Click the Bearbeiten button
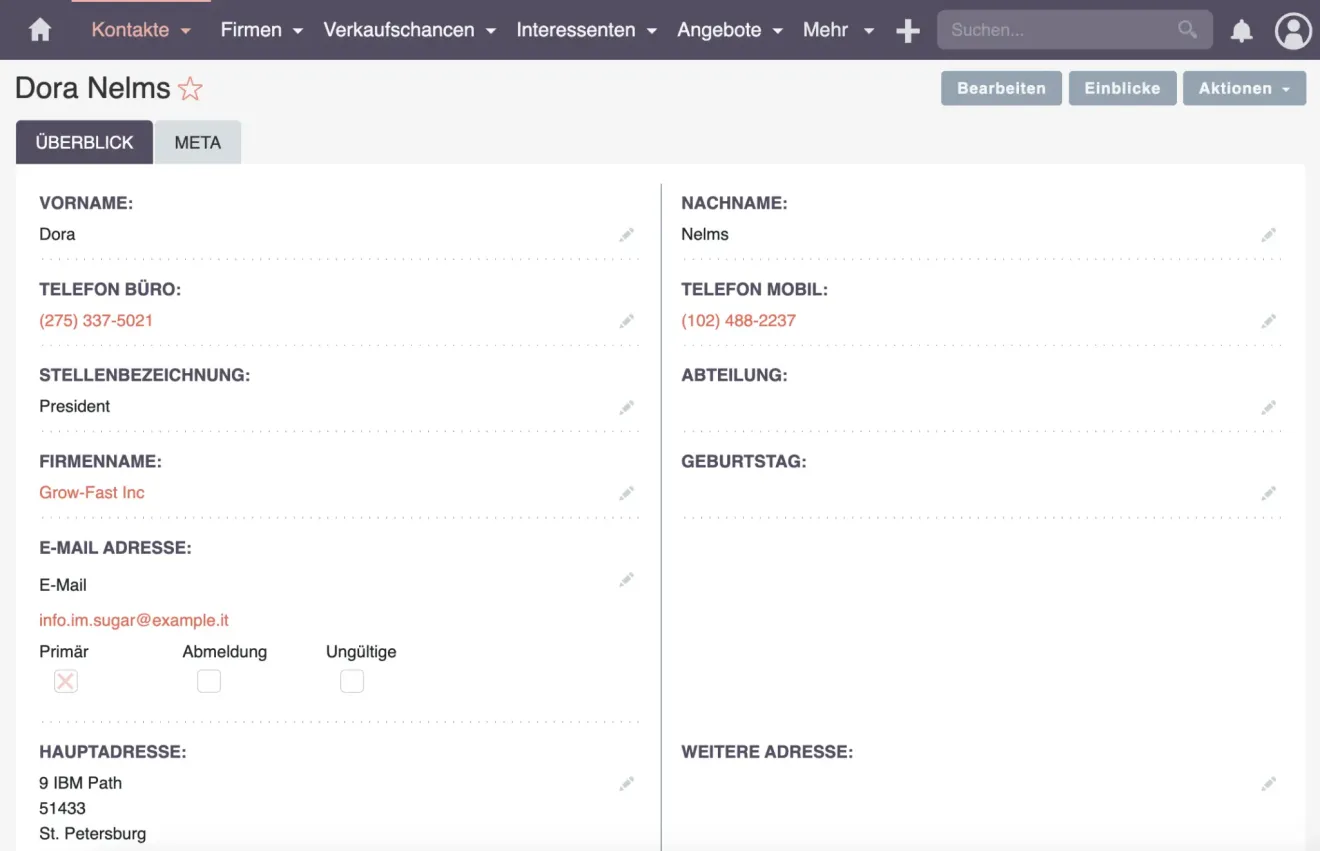Viewport: 1320px width, 851px height. [x=1000, y=88]
